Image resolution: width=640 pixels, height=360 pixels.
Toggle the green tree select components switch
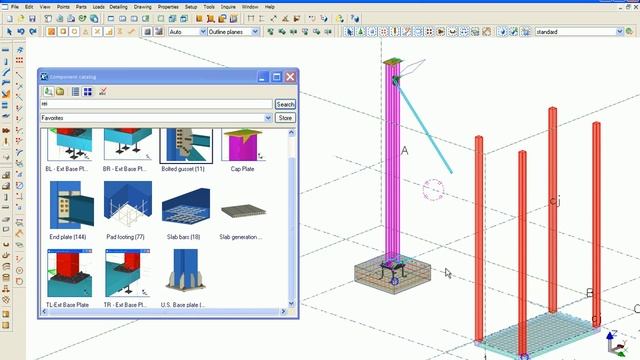361,31
